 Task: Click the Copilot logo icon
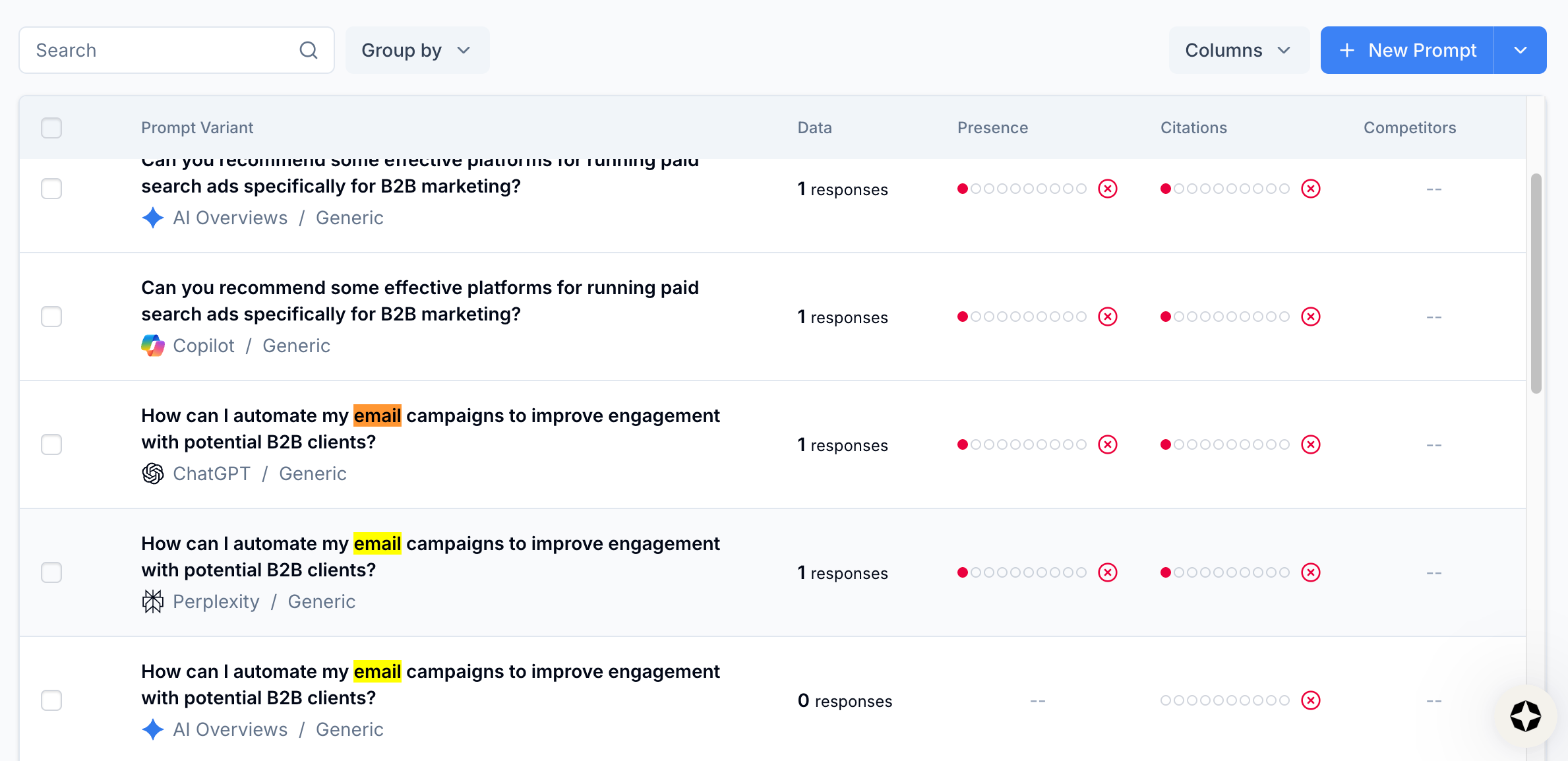pos(153,346)
